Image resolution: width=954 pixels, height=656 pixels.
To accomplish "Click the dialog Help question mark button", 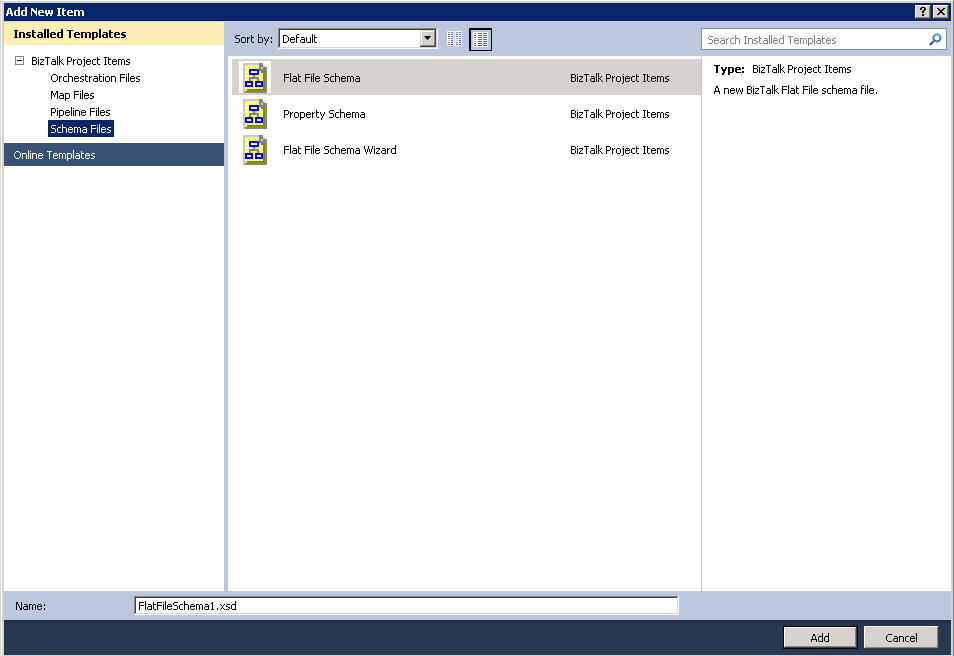I will (x=922, y=11).
